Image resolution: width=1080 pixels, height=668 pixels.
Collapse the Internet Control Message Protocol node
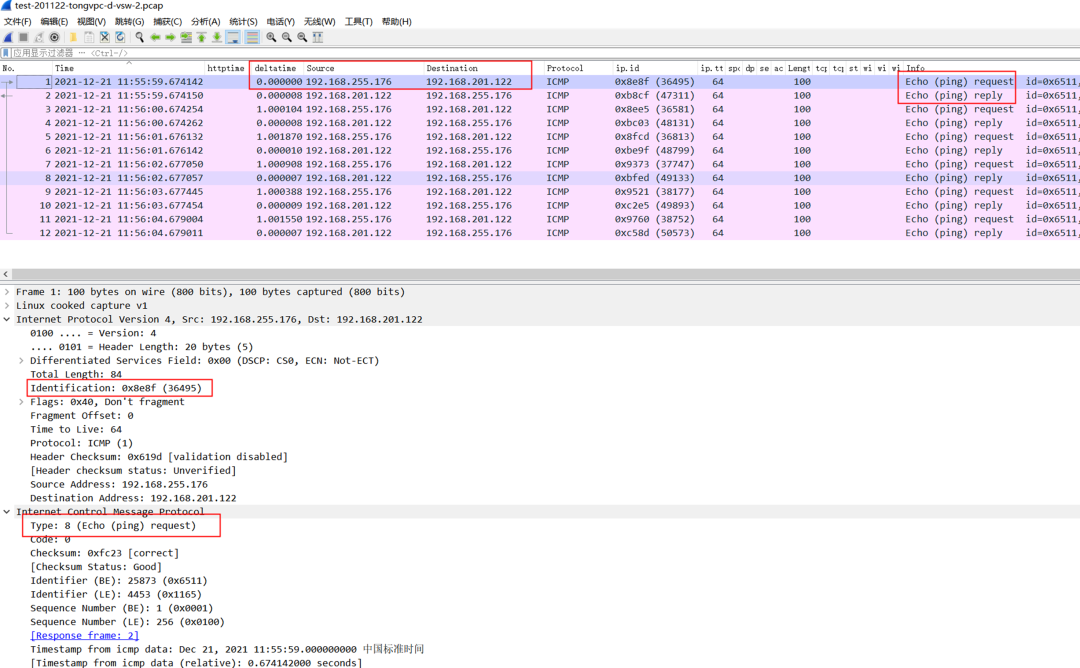7,512
